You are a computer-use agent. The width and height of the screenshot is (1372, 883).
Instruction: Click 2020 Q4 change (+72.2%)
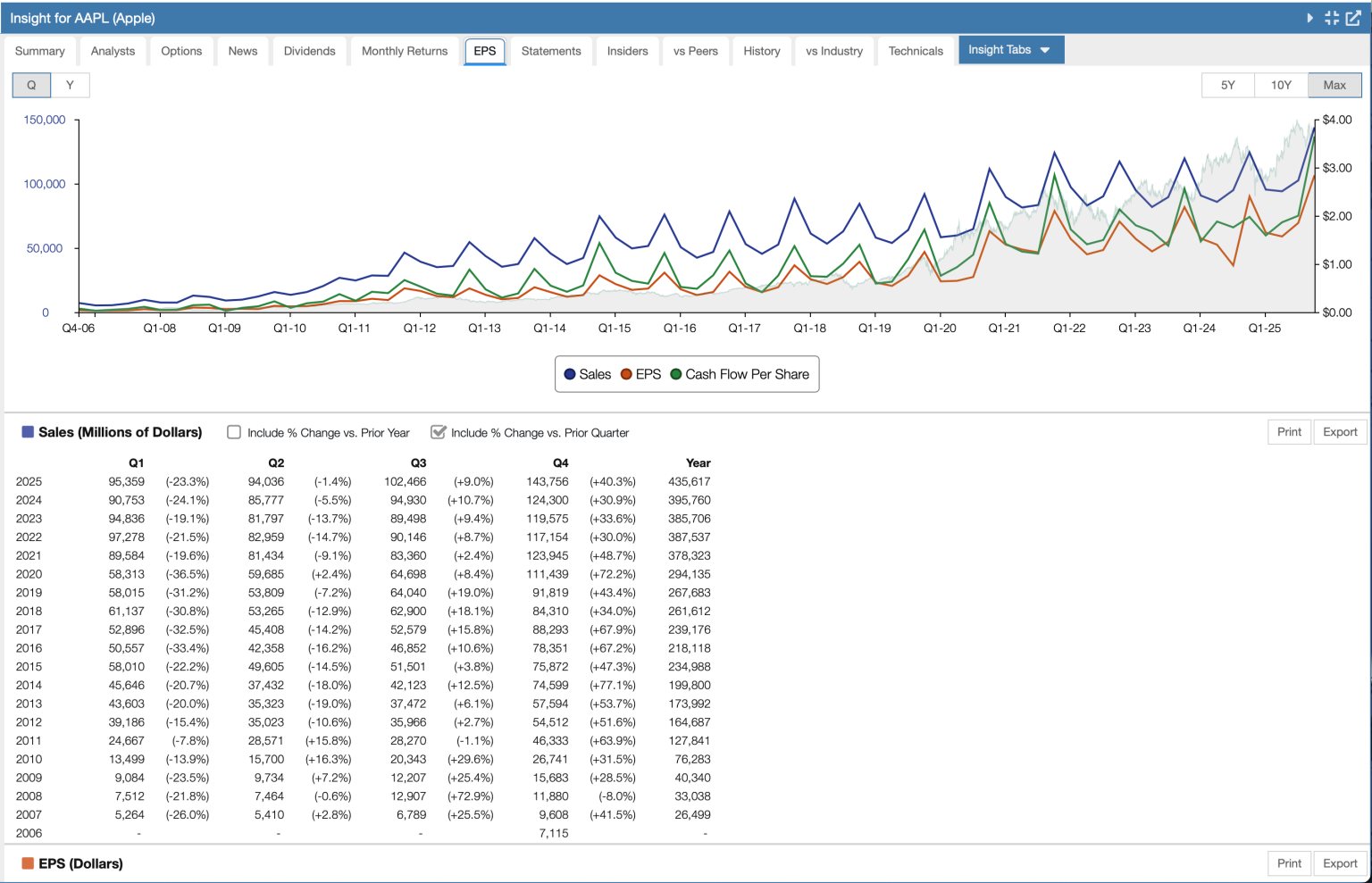click(x=613, y=574)
